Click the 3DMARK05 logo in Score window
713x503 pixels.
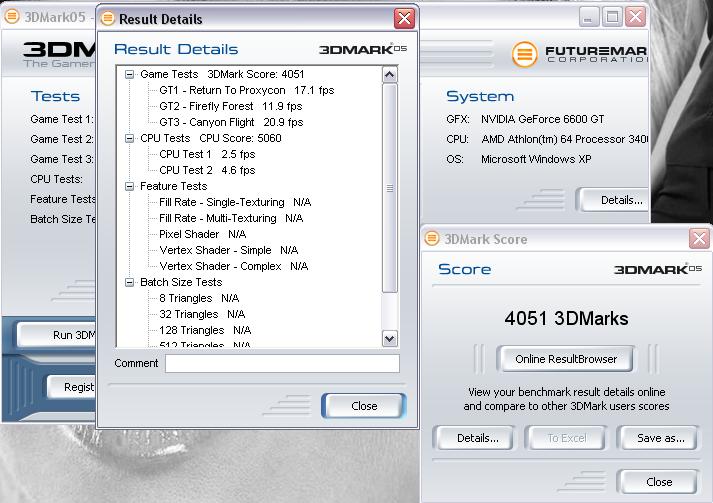tap(658, 269)
